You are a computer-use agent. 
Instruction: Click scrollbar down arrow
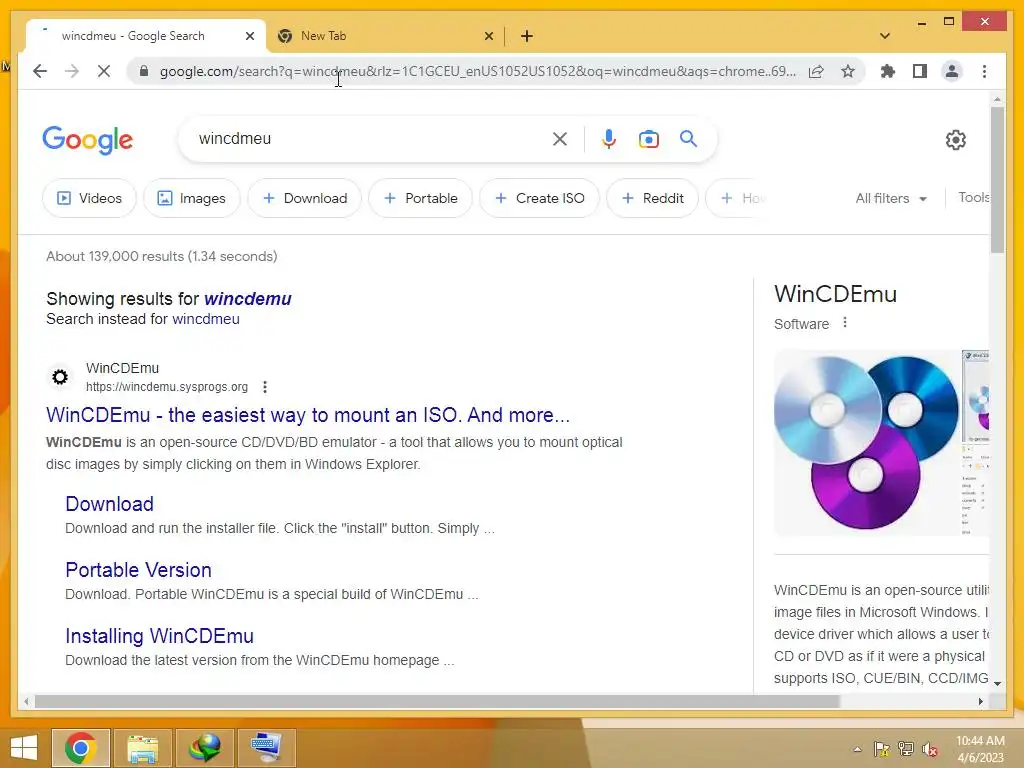(x=997, y=683)
